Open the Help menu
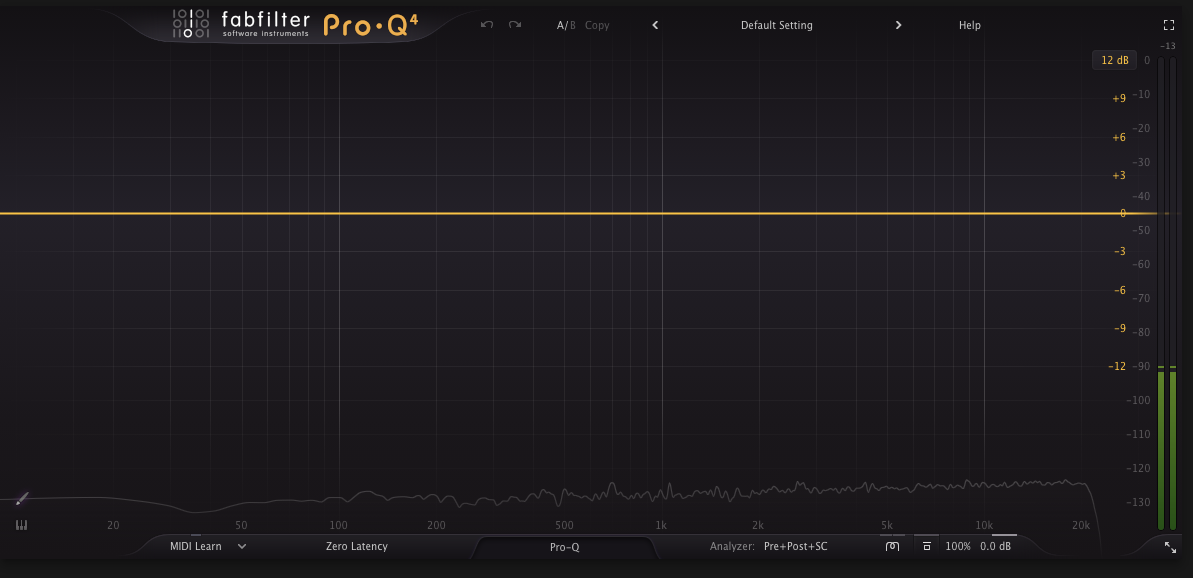The width and height of the screenshot is (1193, 578). click(969, 25)
